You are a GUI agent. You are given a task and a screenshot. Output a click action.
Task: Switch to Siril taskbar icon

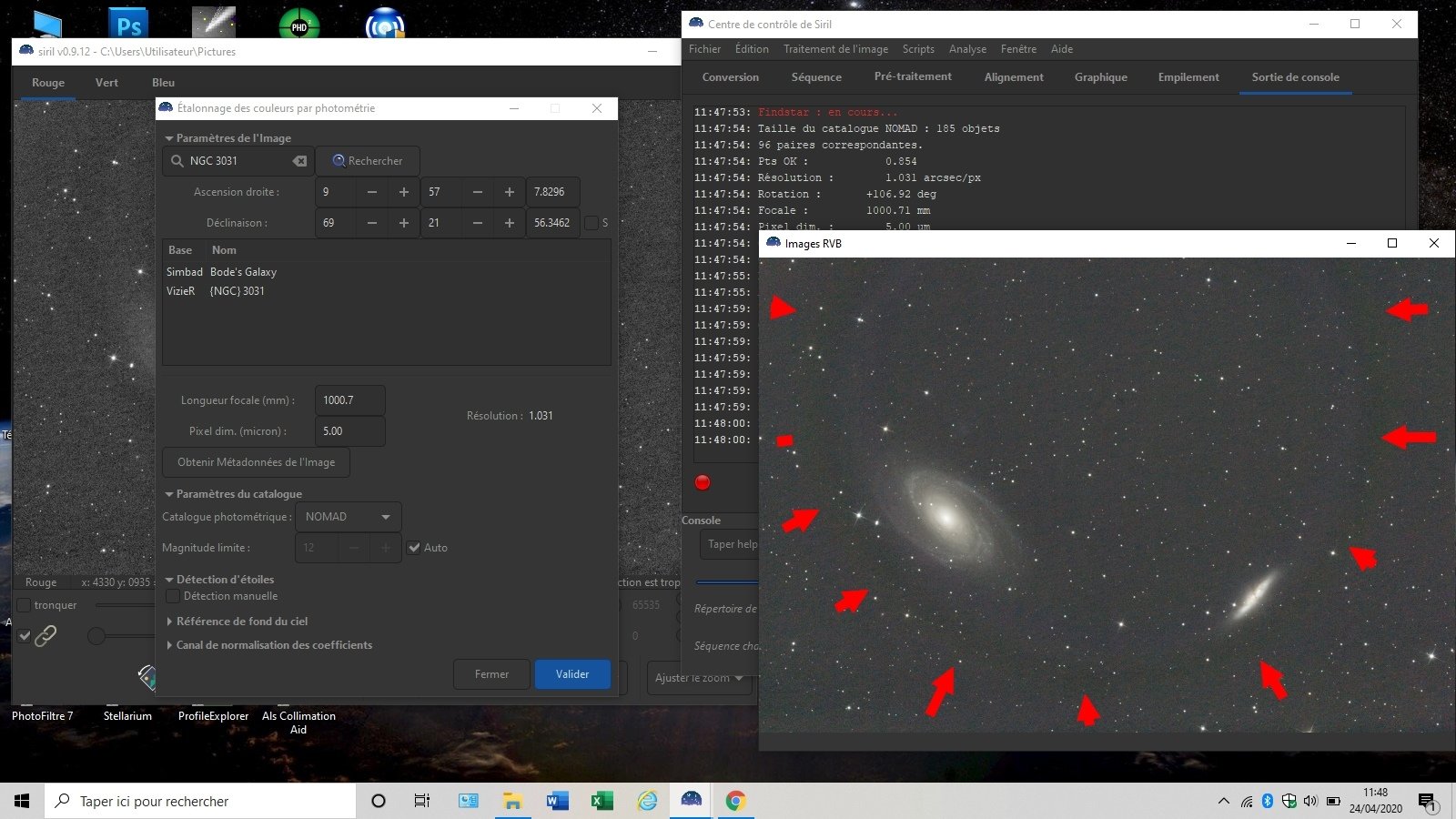(692, 801)
